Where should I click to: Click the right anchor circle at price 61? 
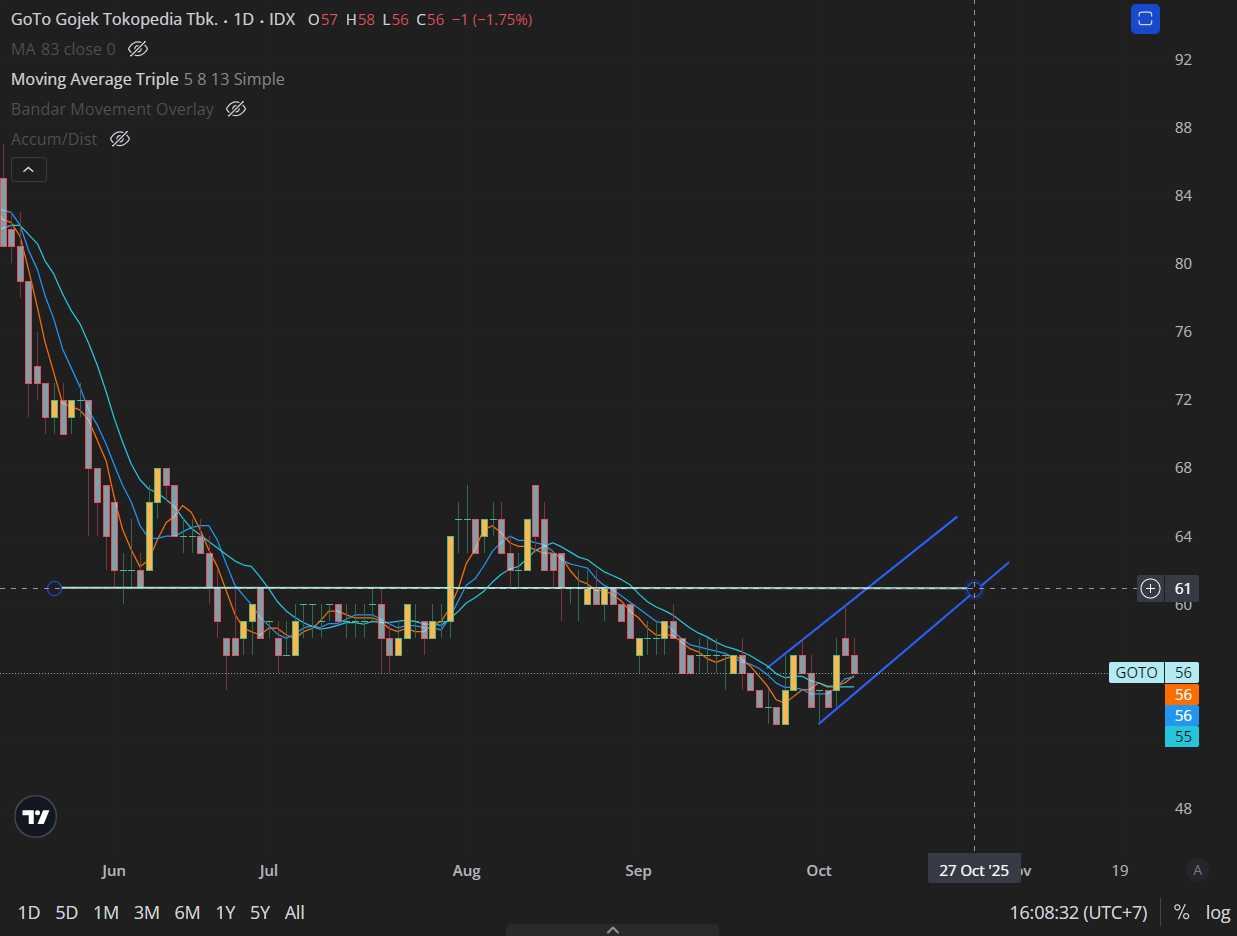coord(975,589)
